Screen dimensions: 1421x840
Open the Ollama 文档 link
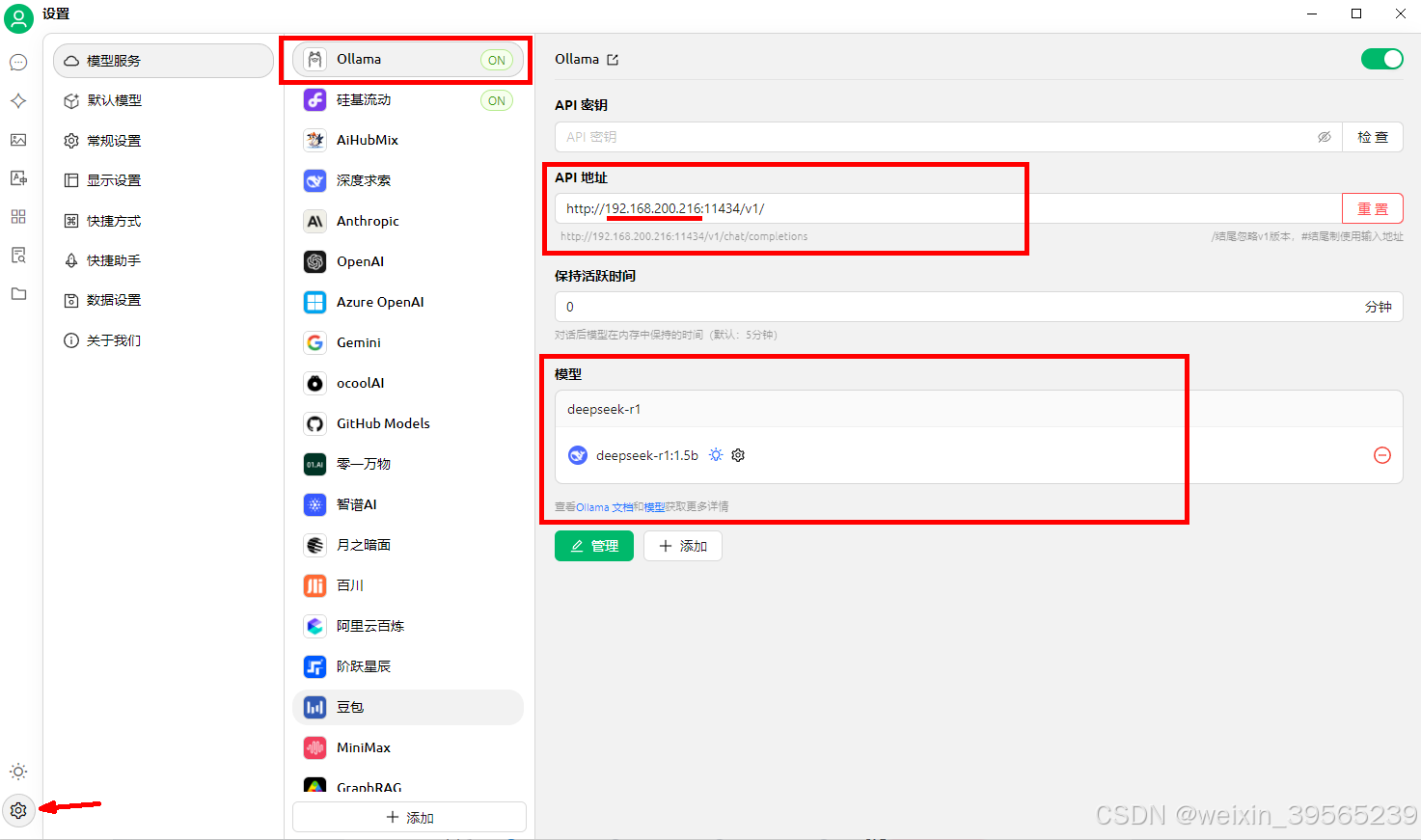605,507
